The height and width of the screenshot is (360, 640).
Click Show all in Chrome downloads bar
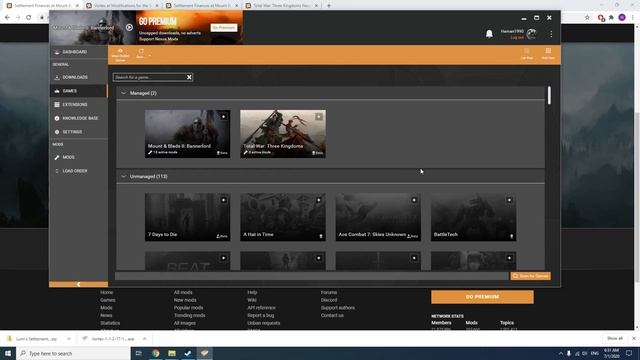pyautogui.click(x=615, y=338)
